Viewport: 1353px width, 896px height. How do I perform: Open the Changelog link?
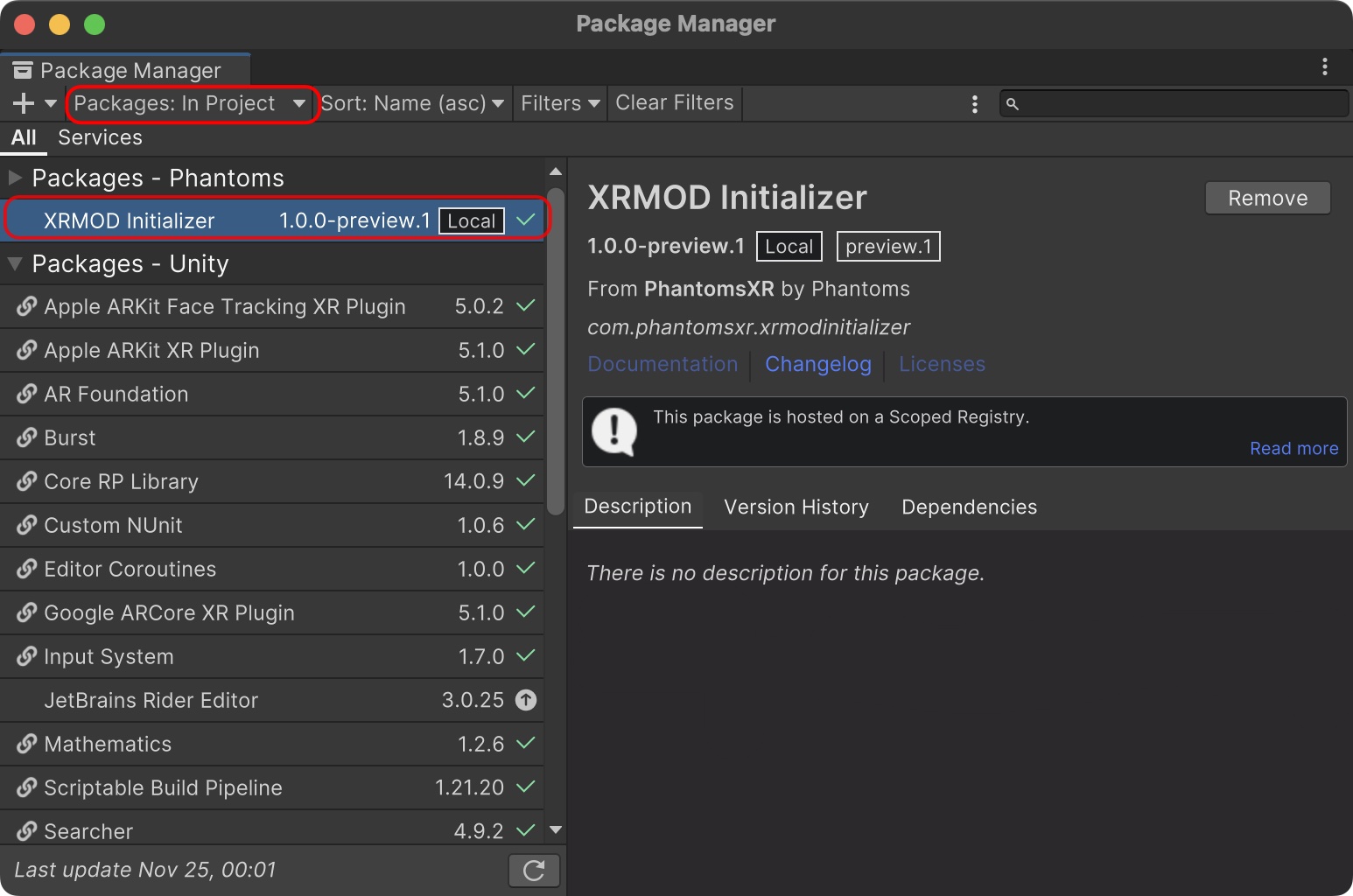818,364
